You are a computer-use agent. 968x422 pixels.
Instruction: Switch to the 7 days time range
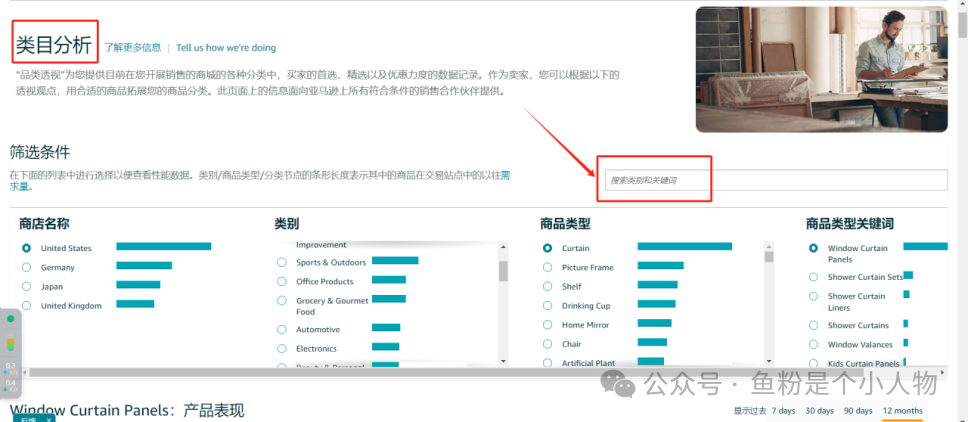[x=783, y=411]
